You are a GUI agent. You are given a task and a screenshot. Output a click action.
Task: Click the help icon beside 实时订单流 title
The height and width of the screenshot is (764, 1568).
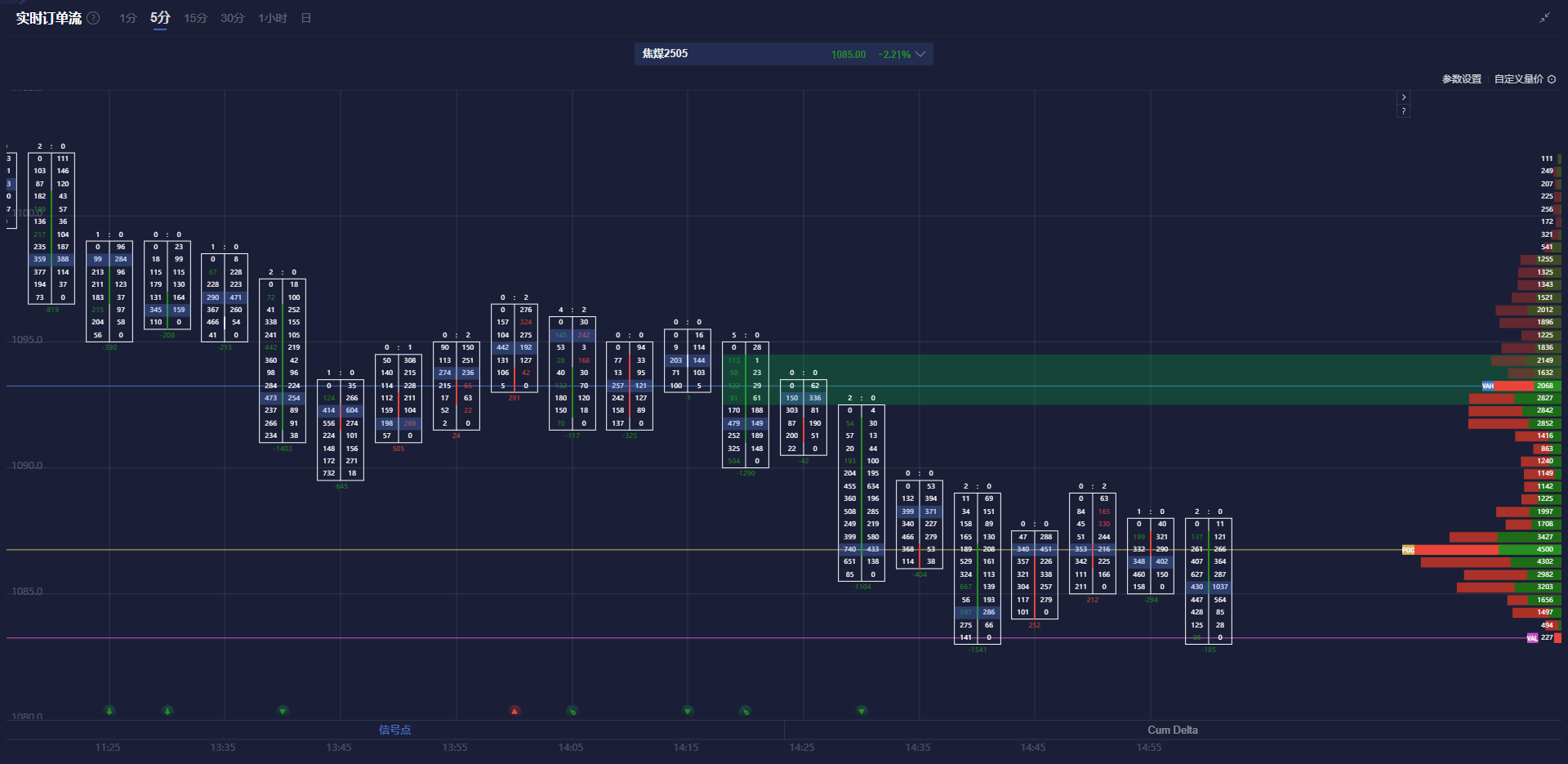point(94,18)
